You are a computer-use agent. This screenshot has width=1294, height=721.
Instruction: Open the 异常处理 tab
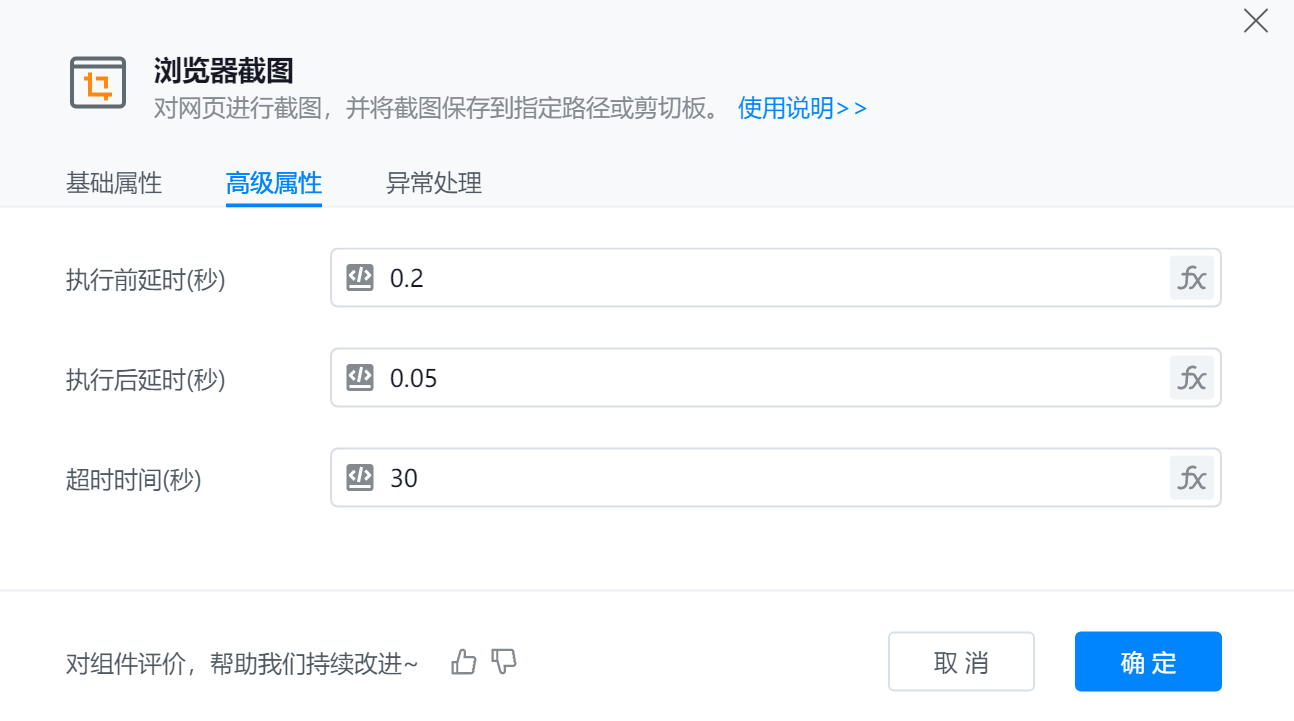point(434,183)
